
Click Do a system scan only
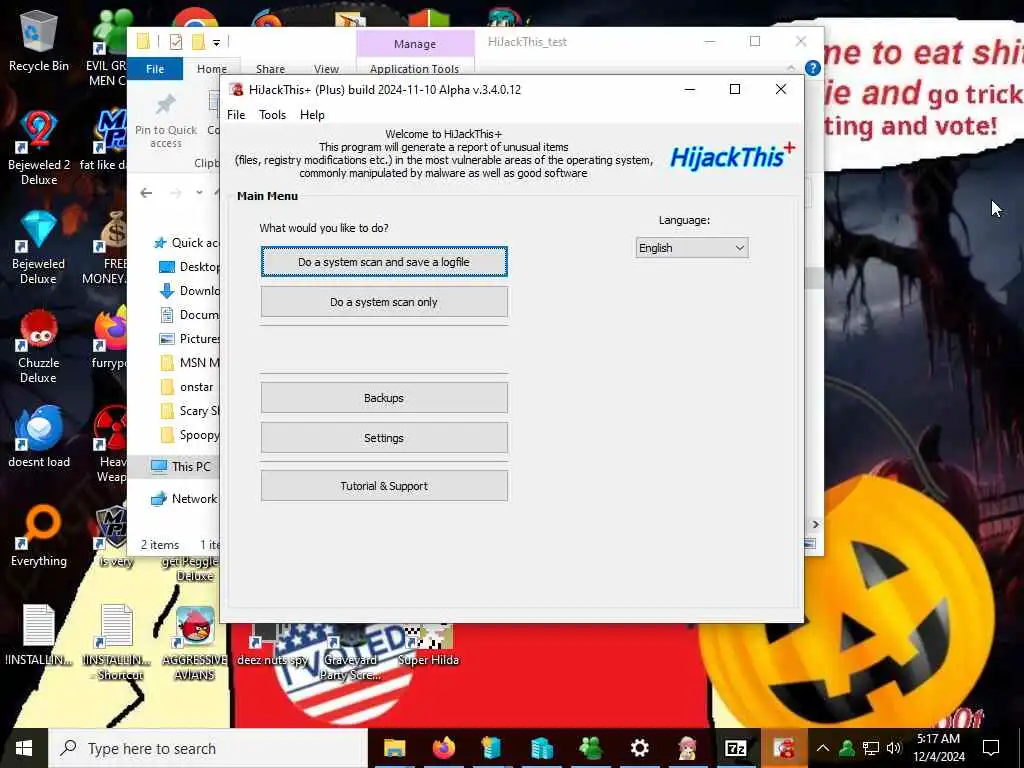pyautogui.click(x=384, y=302)
